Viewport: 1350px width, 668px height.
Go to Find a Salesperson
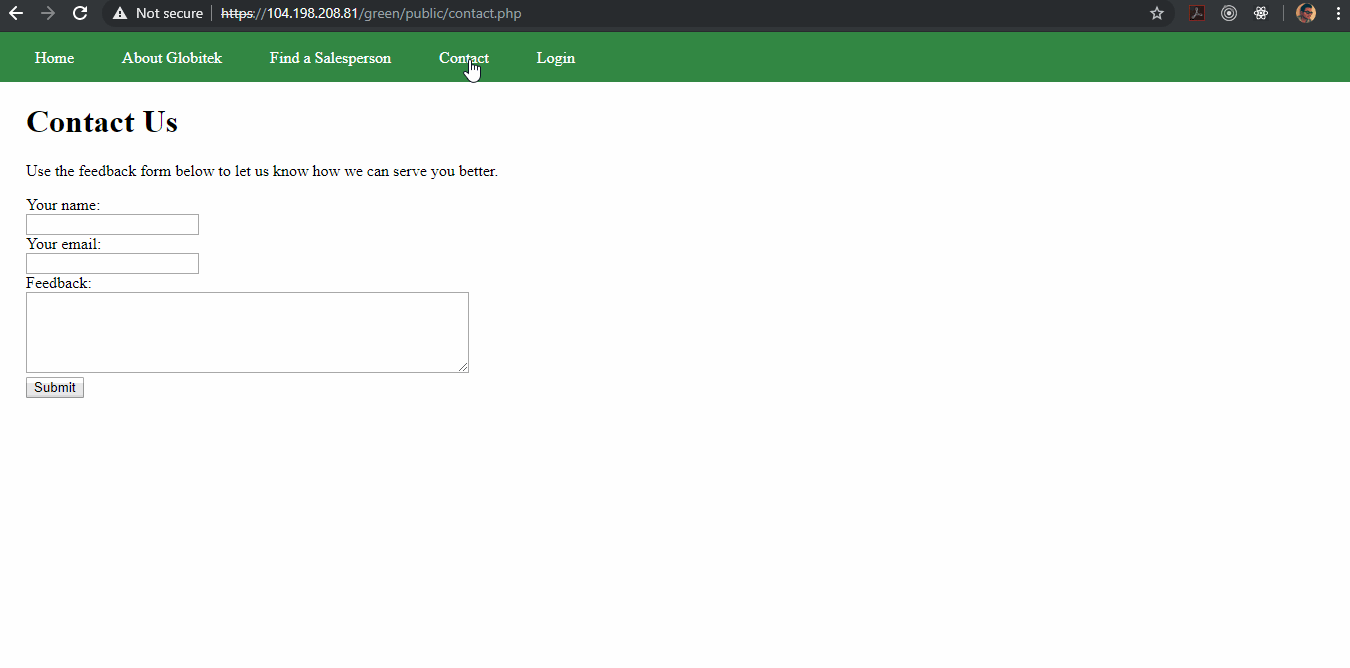point(330,57)
